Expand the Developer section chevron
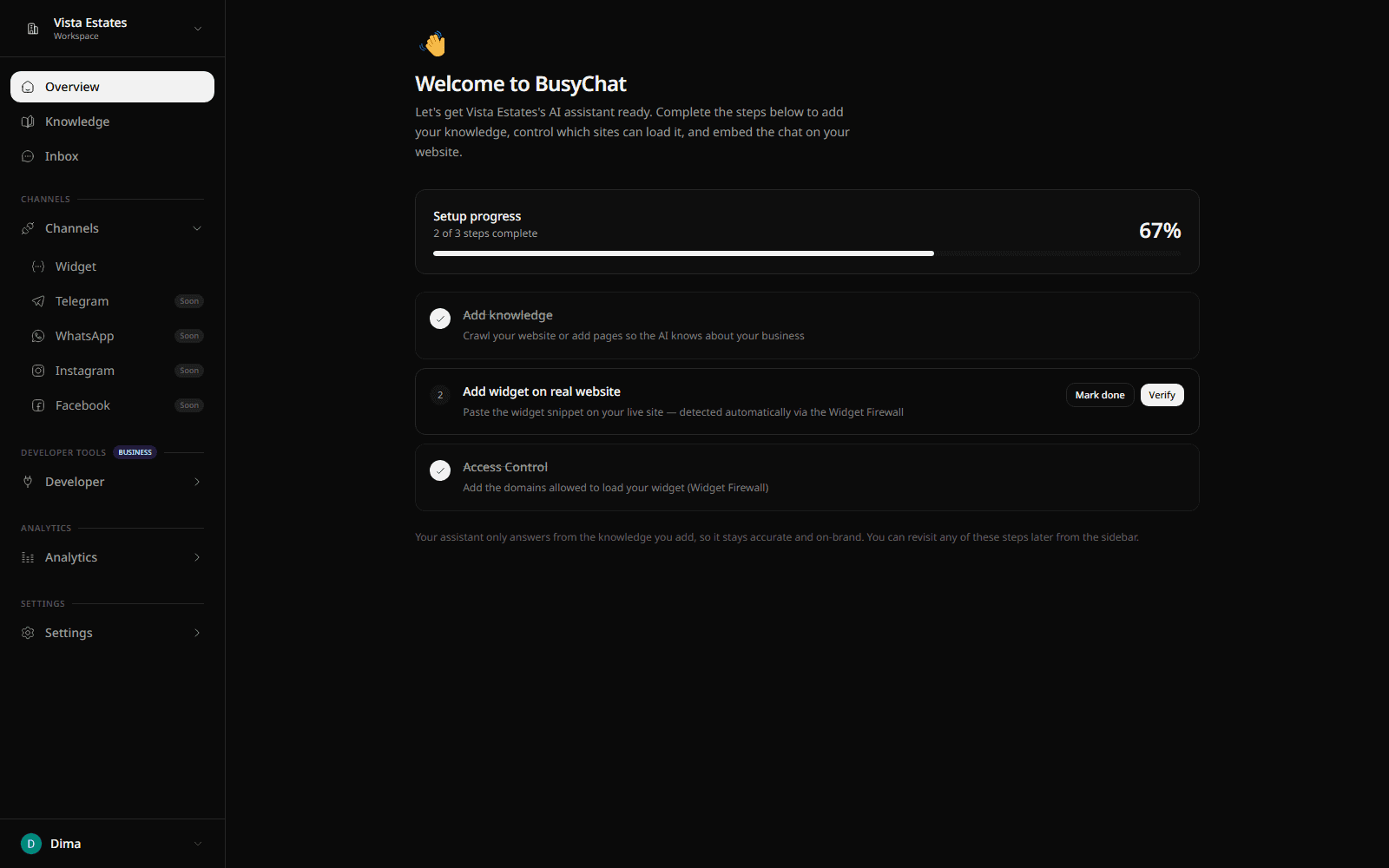Screen dimensions: 1389x868 pos(197,482)
